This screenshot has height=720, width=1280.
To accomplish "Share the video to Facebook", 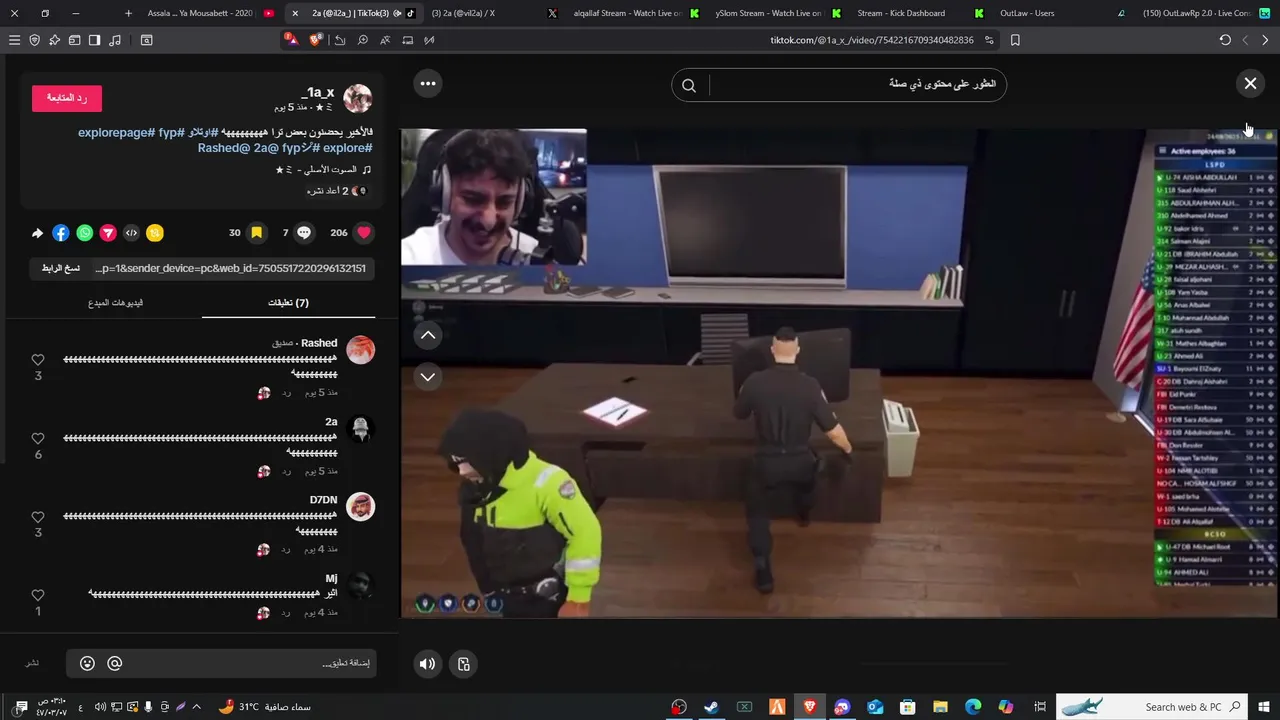I will coord(61,233).
